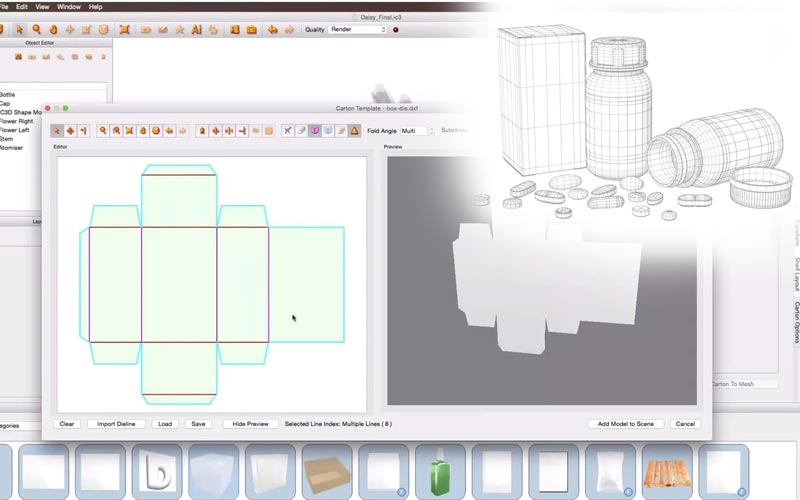Click the AI import icon in main toolbar

coord(196,30)
